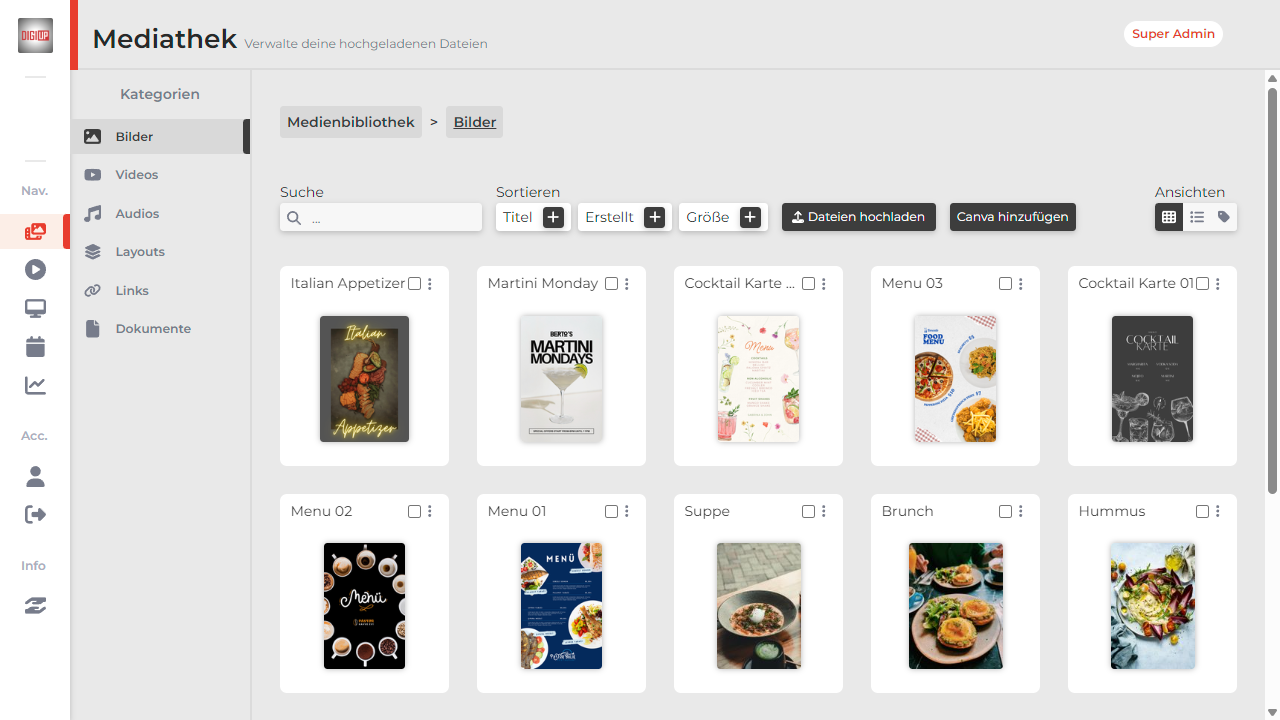Switch to grid view layout
Screen dimensions: 1280x720
[x=1168, y=217]
